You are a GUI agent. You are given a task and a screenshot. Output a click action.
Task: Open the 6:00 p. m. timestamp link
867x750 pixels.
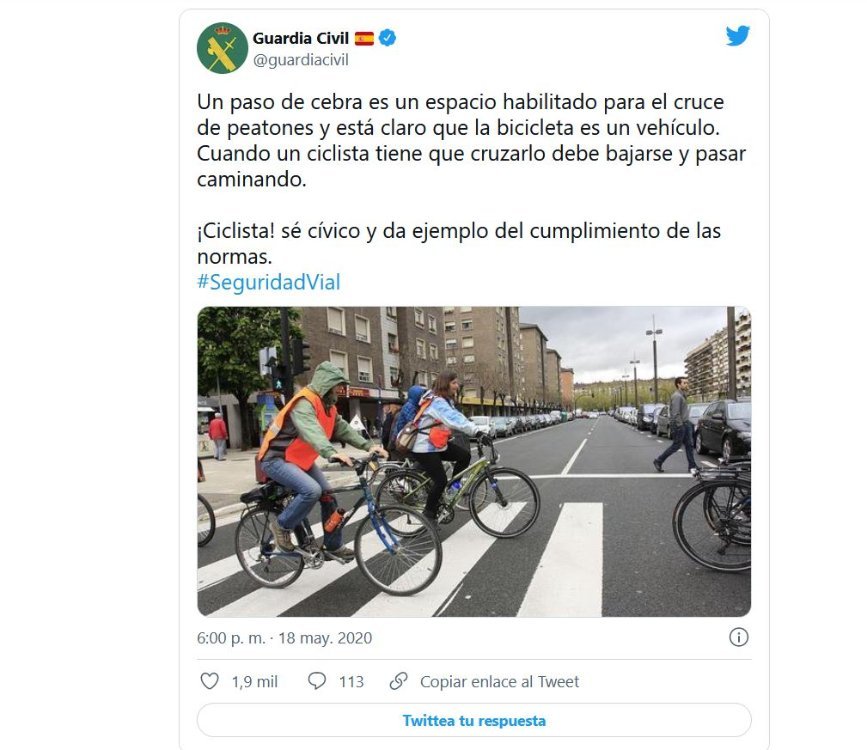pos(231,638)
